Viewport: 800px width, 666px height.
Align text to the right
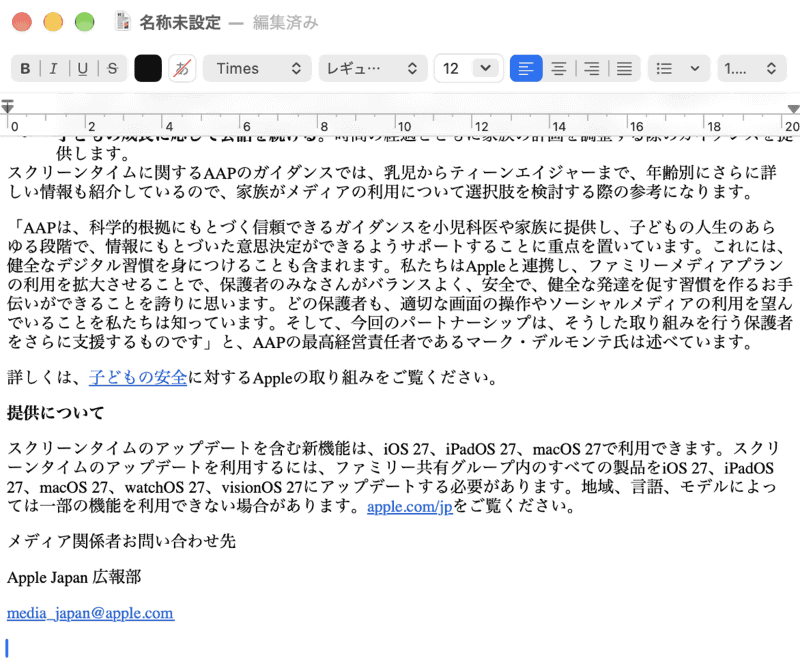pyautogui.click(x=591, y=68)
